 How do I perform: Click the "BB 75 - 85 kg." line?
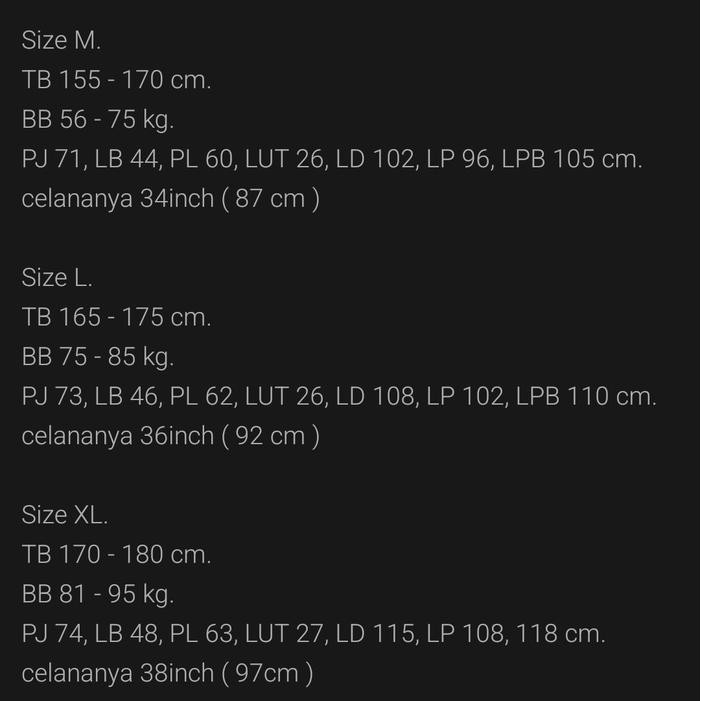[98, 357]
